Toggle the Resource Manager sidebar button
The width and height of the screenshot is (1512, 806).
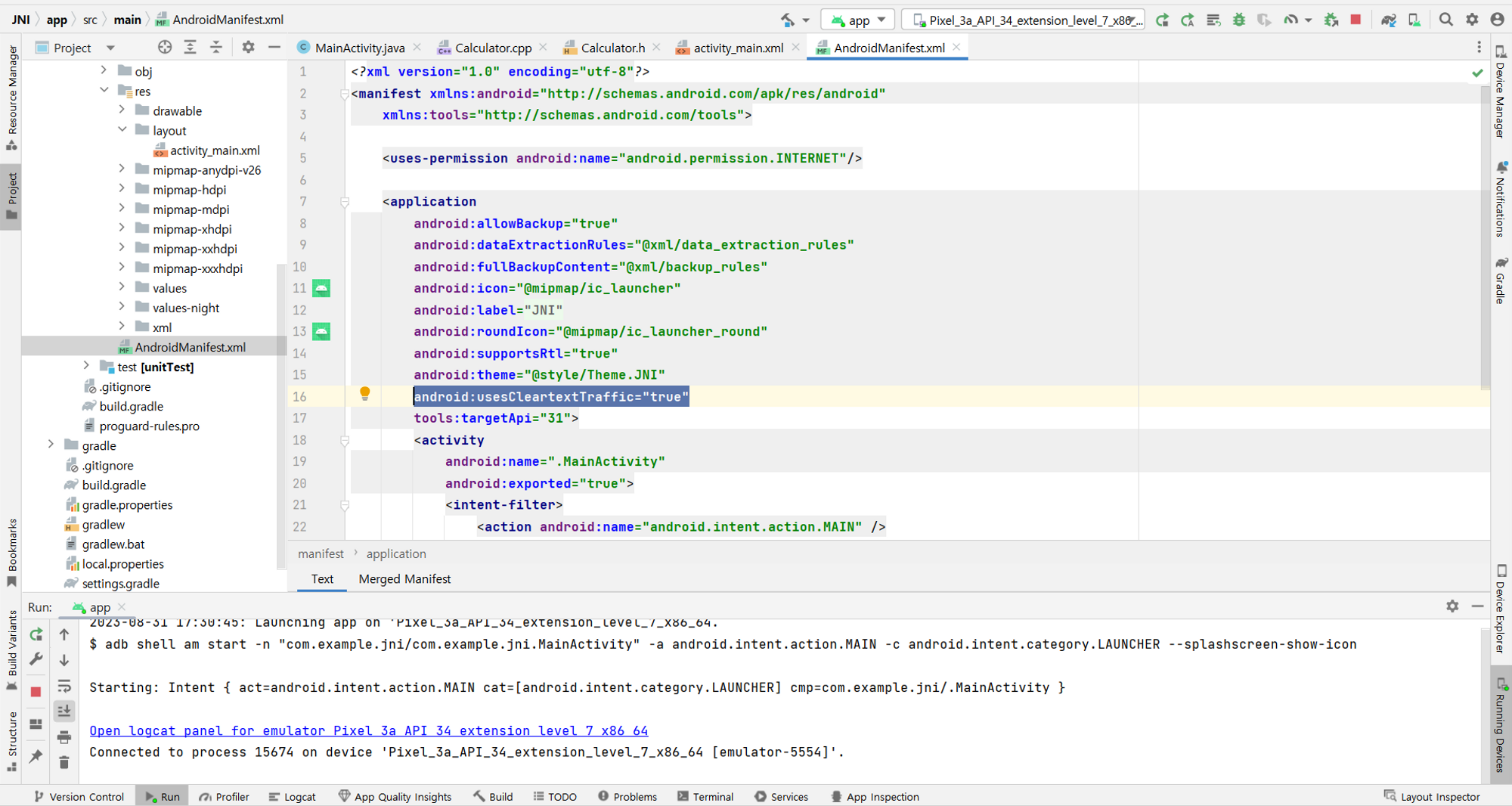coord(11,97)
